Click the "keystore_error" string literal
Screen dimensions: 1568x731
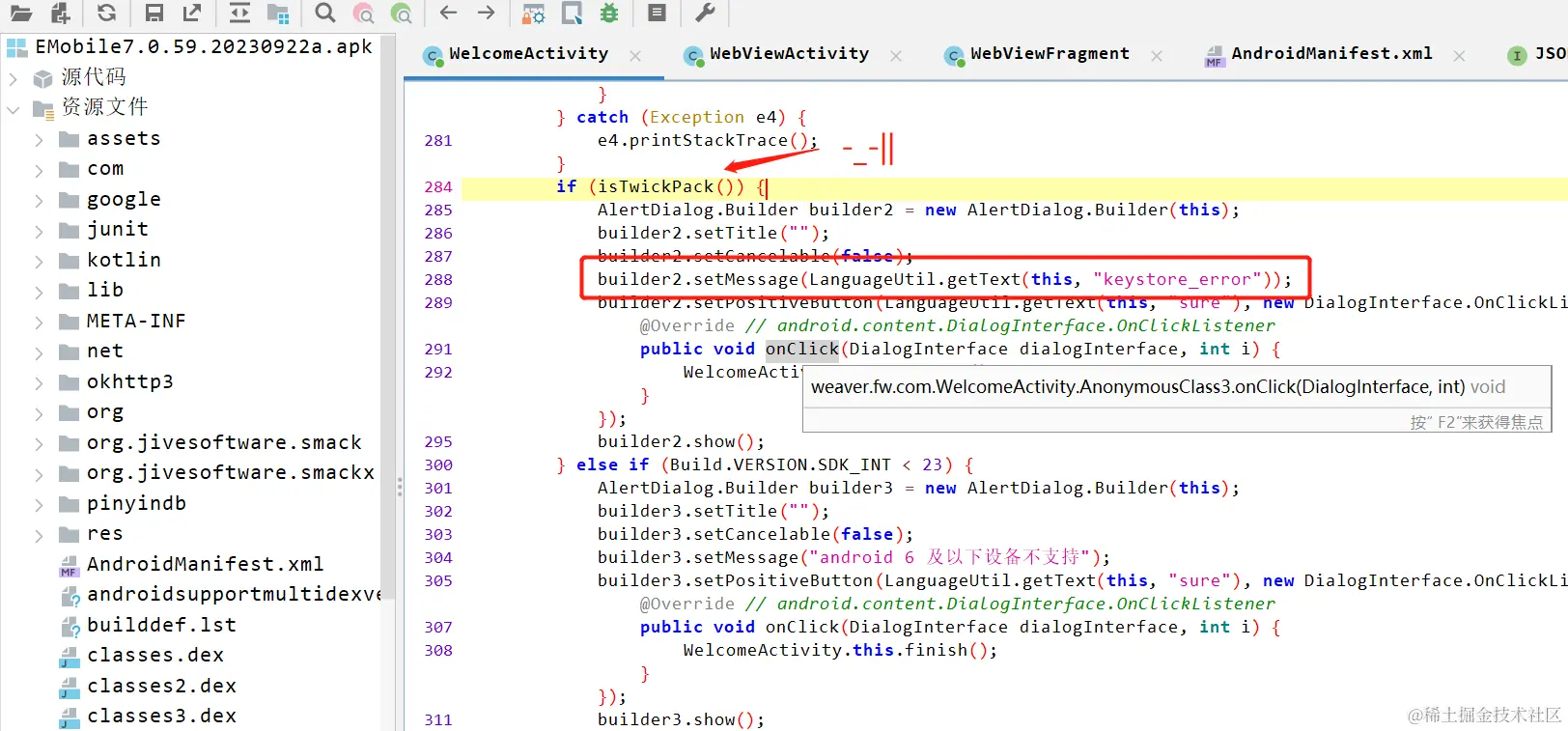[x=1177, y=279]
